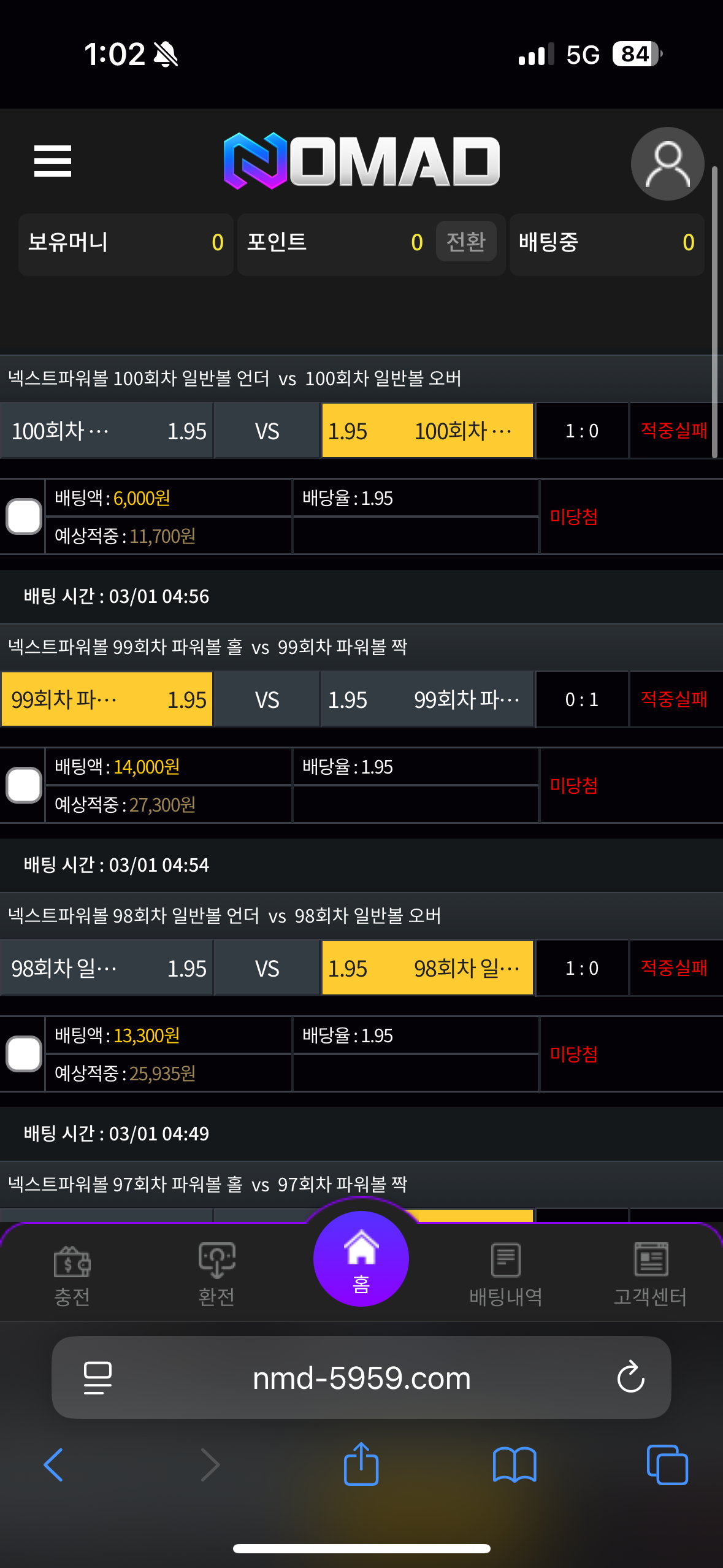Open the hamburger menu

(x=53, y=161)
